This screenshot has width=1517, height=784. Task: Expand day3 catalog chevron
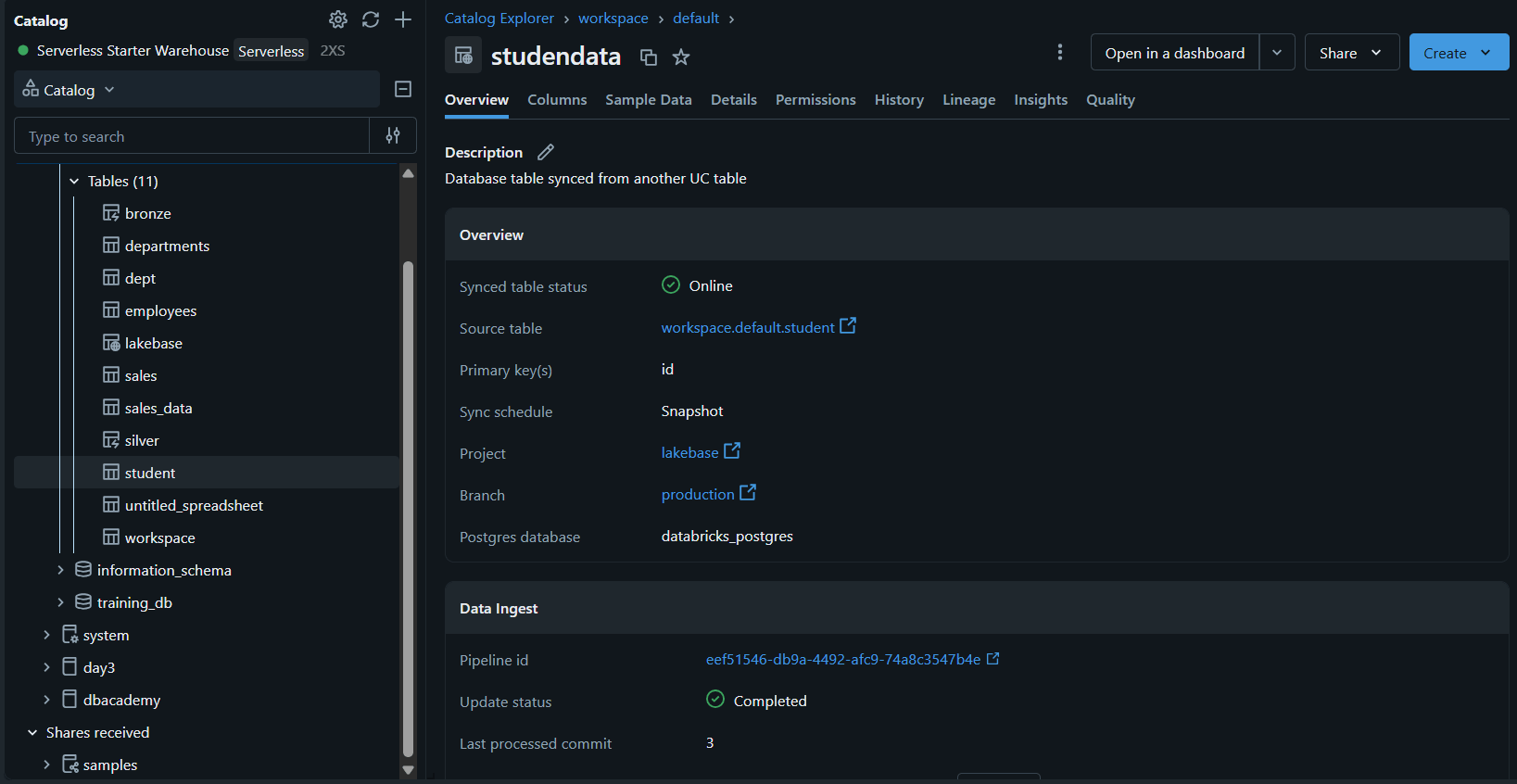point(46,667)
